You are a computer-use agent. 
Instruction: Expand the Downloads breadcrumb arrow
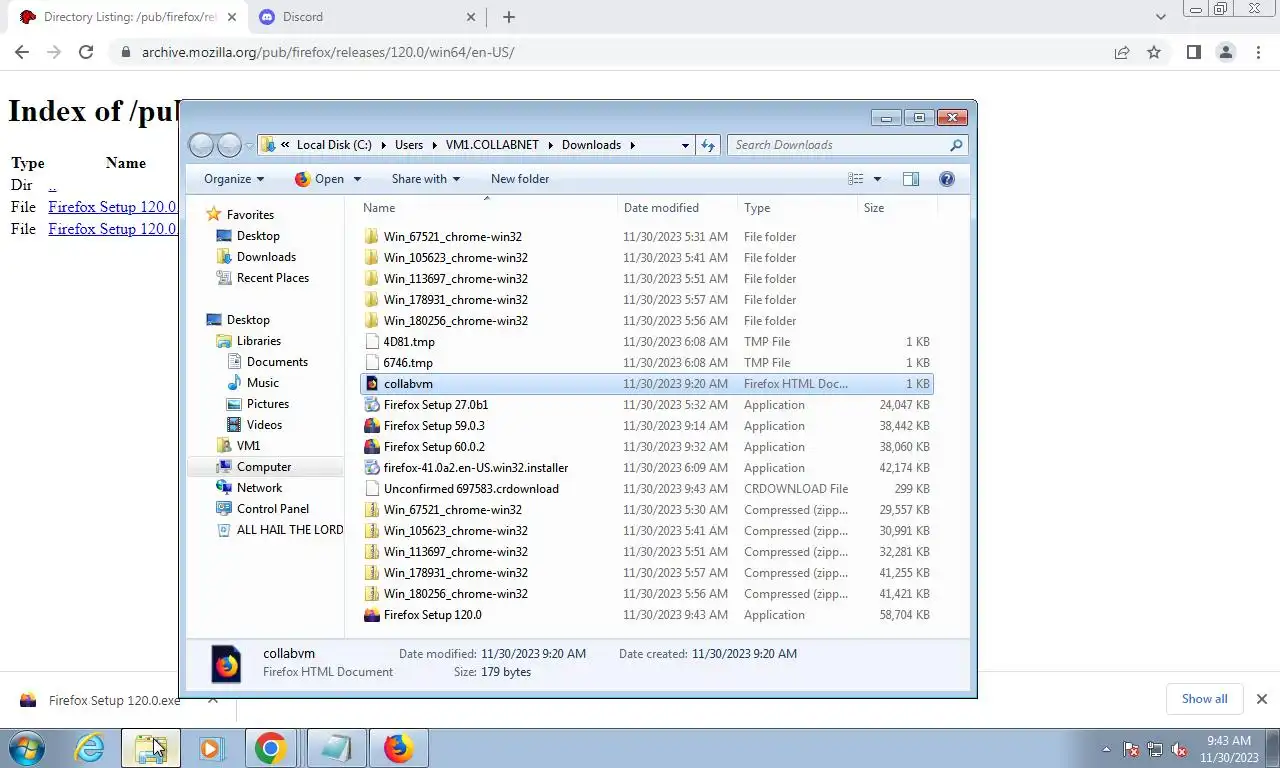(x=632, y=145)
